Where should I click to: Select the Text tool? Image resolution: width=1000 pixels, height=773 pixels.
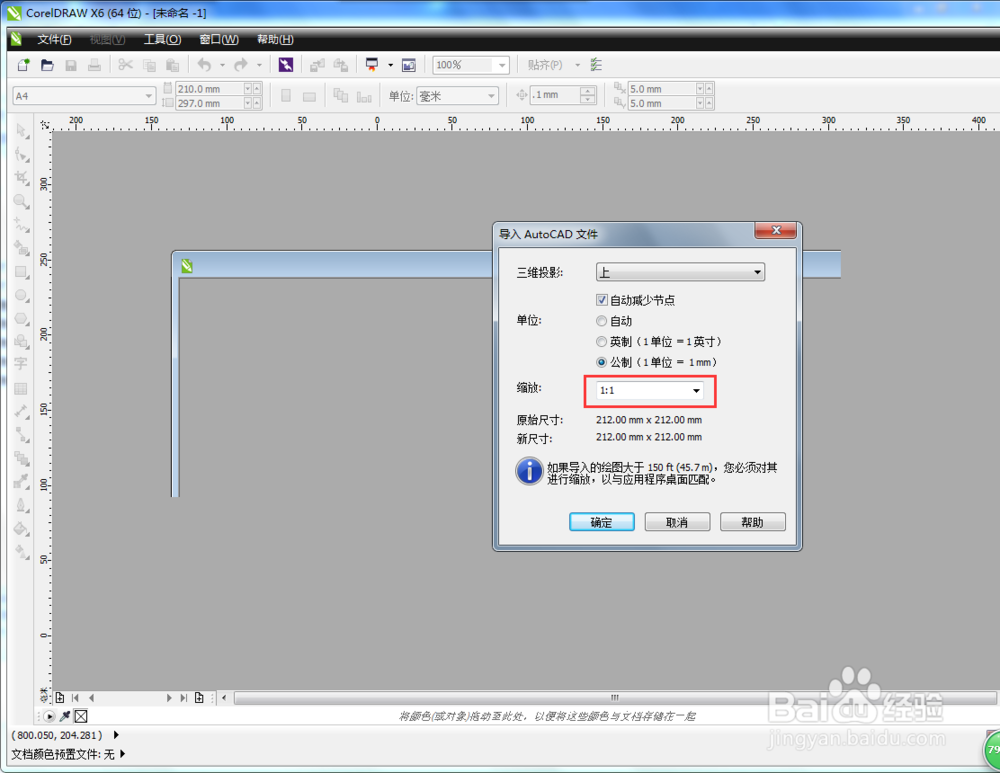(x=21, y=364)
